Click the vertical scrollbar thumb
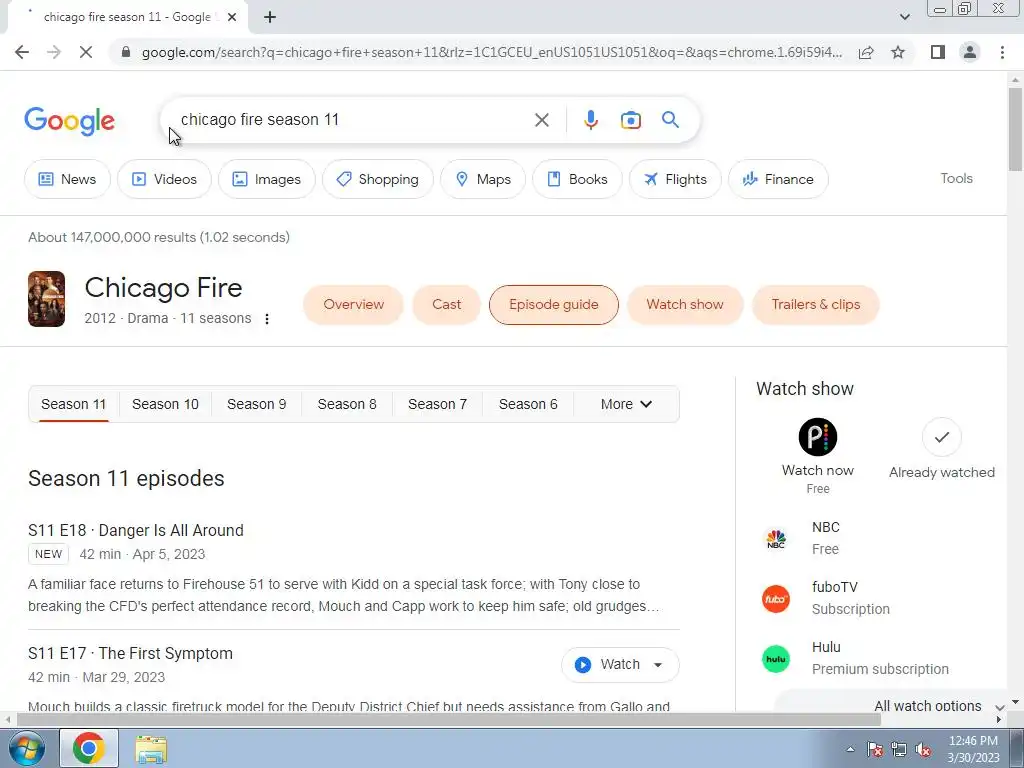The height and width of the screenshot is (768, 1024). (x=1015, y=128)
